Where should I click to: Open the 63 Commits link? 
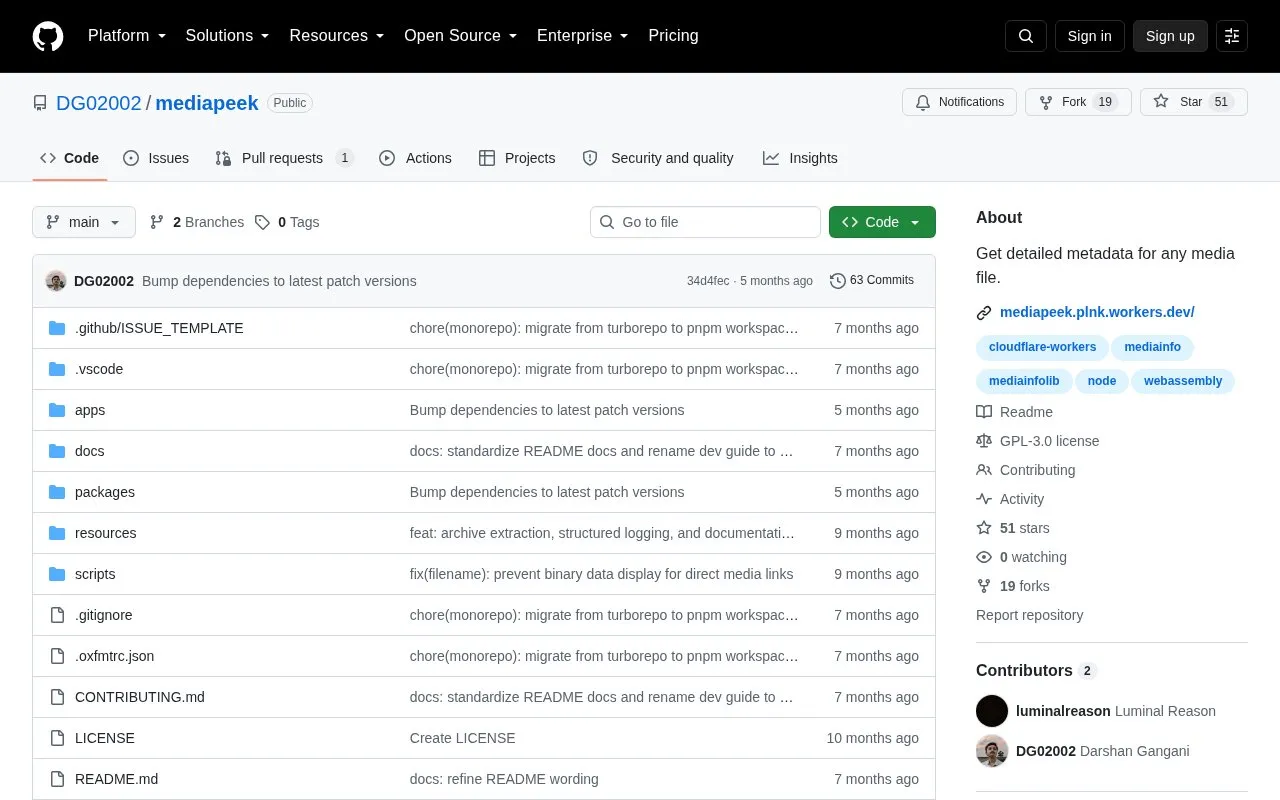(x=872, y=281)
